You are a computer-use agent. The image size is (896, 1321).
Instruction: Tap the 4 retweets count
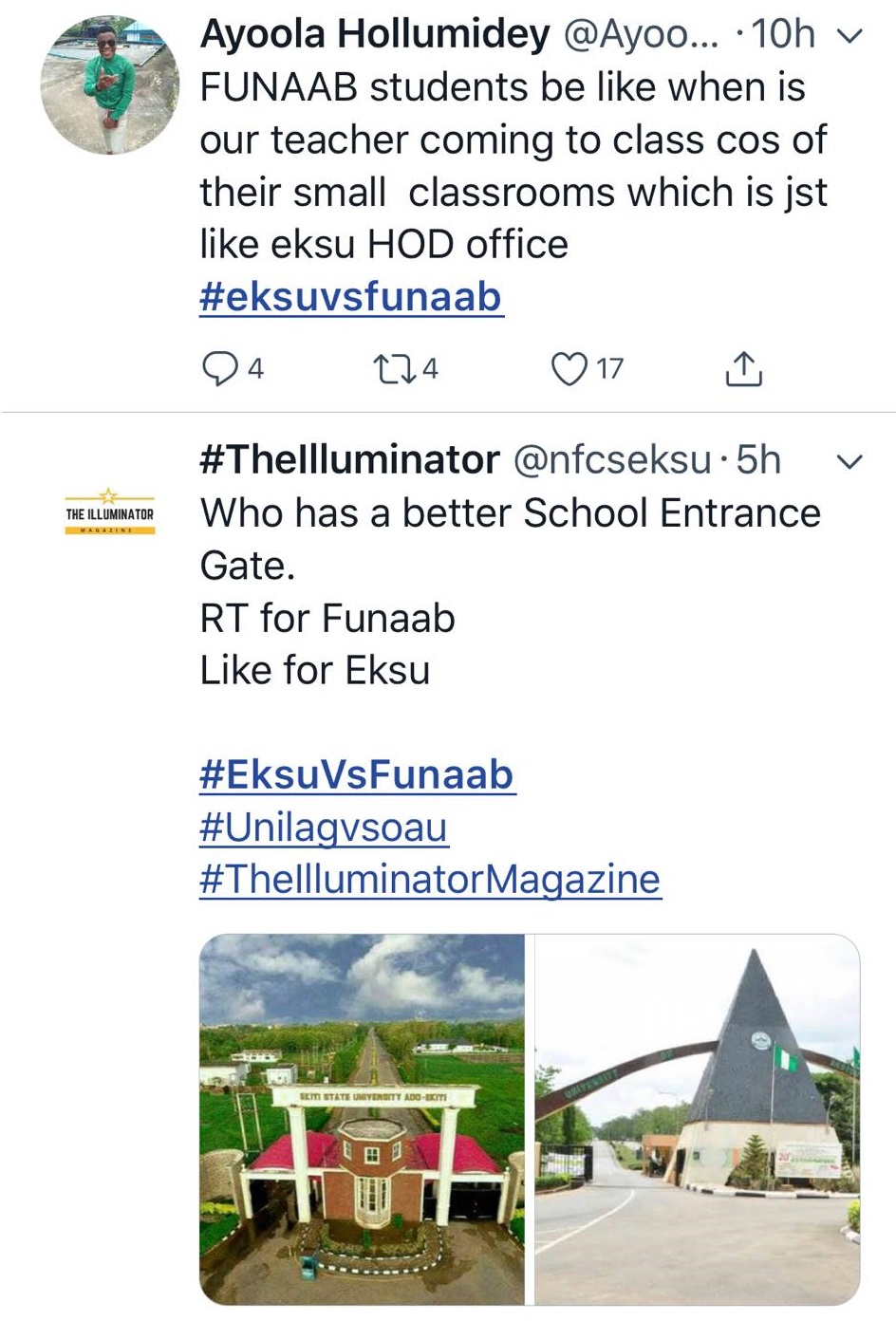(x=430, y=368)
